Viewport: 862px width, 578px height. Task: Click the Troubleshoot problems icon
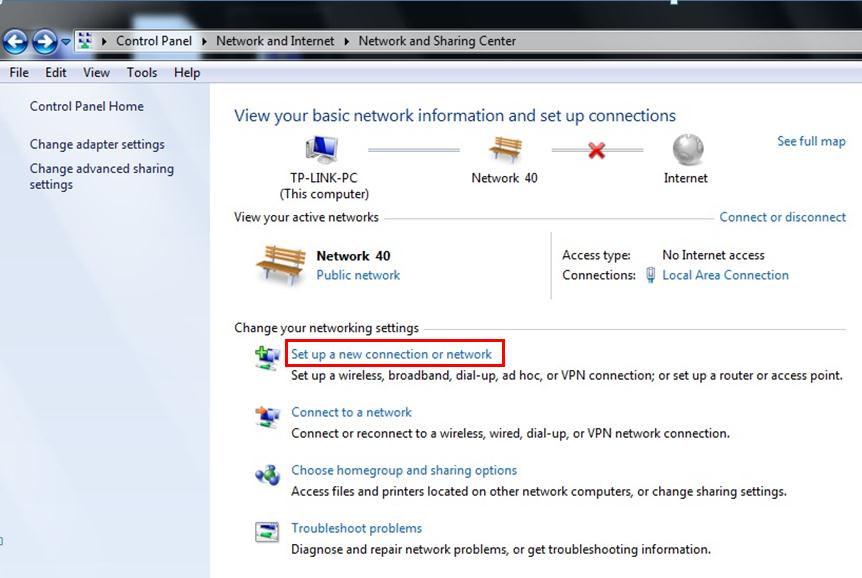pyautogui.click(x=267, y=533)
